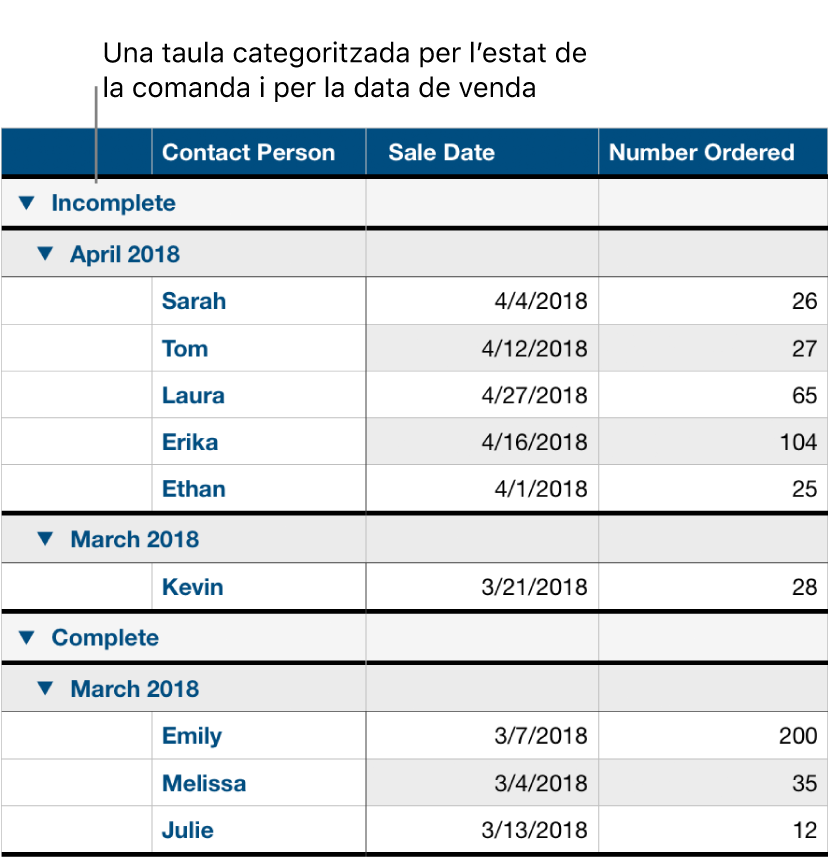
Task: Select the contact name Emily
Action: pyautogui.click(x=190, y=736)
